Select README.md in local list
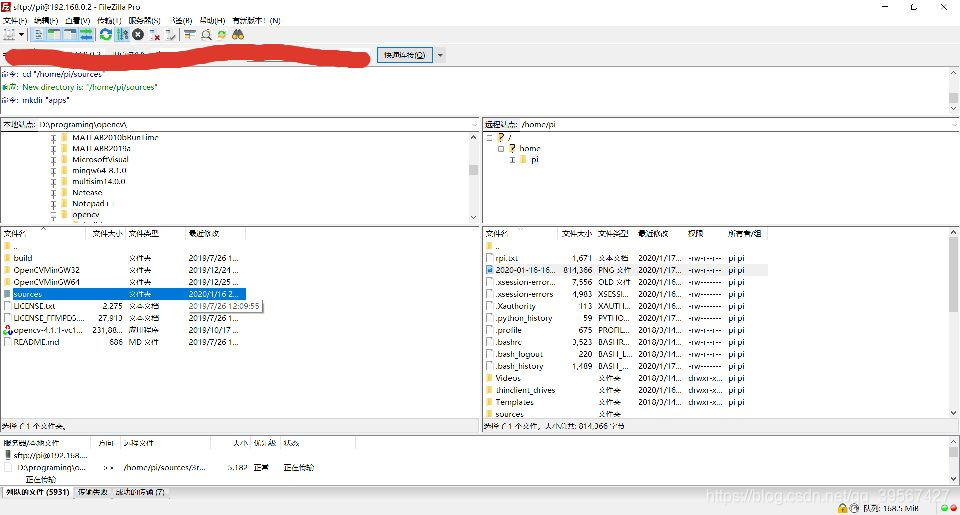This screenshot has width=960, height=515. tap(36, 342)
